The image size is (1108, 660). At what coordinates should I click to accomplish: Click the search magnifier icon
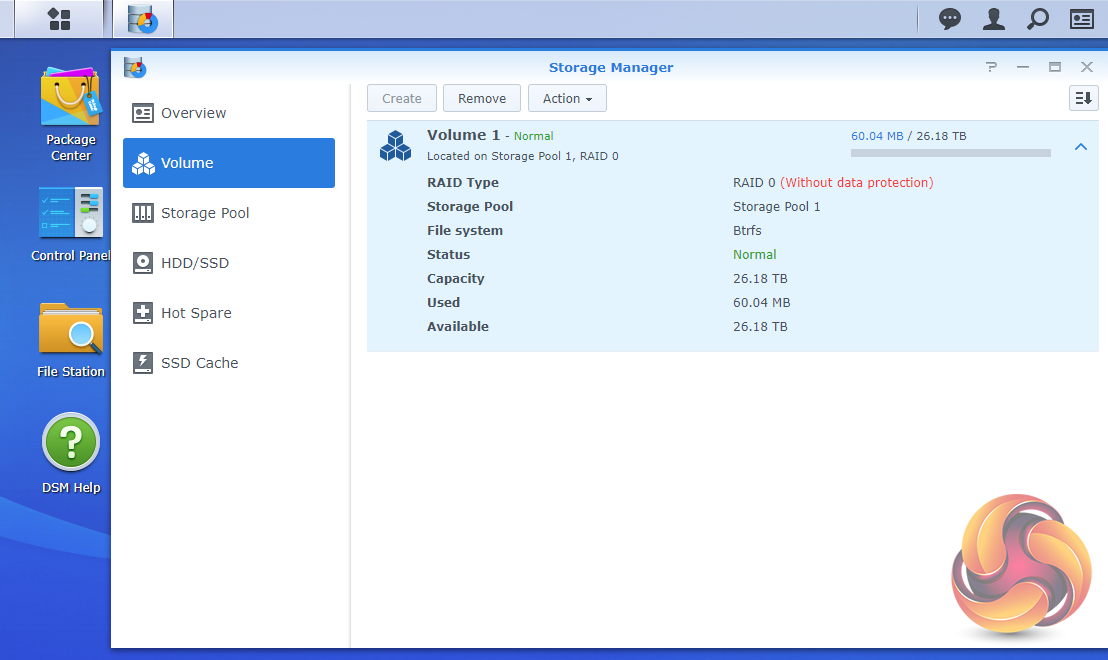pyautogui.click(x=1038, y=19)
